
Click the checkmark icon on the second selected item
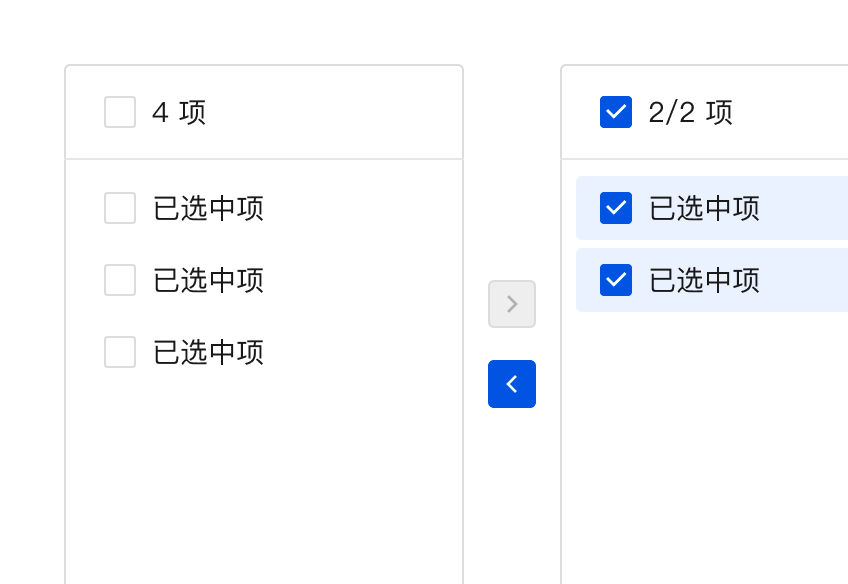pos(616,280)
